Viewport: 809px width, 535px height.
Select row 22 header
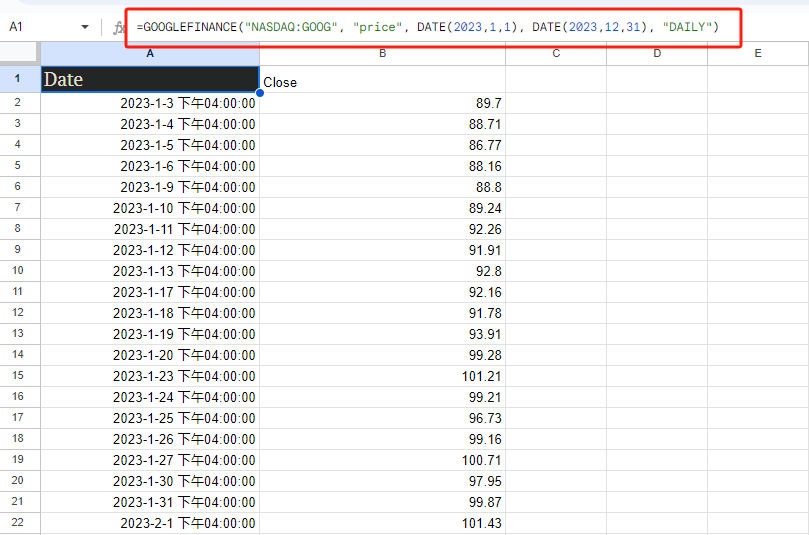18,523
